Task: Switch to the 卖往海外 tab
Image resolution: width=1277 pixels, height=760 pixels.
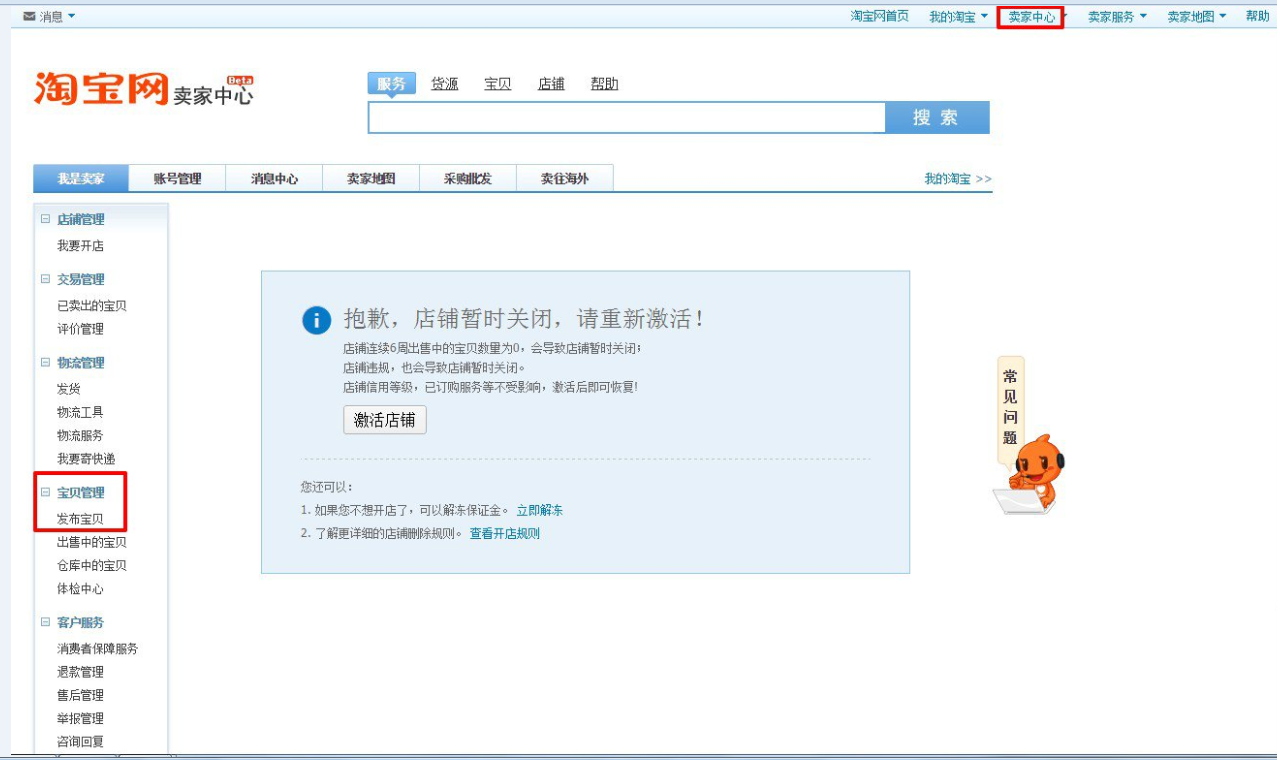Action: tap(565, 179)
